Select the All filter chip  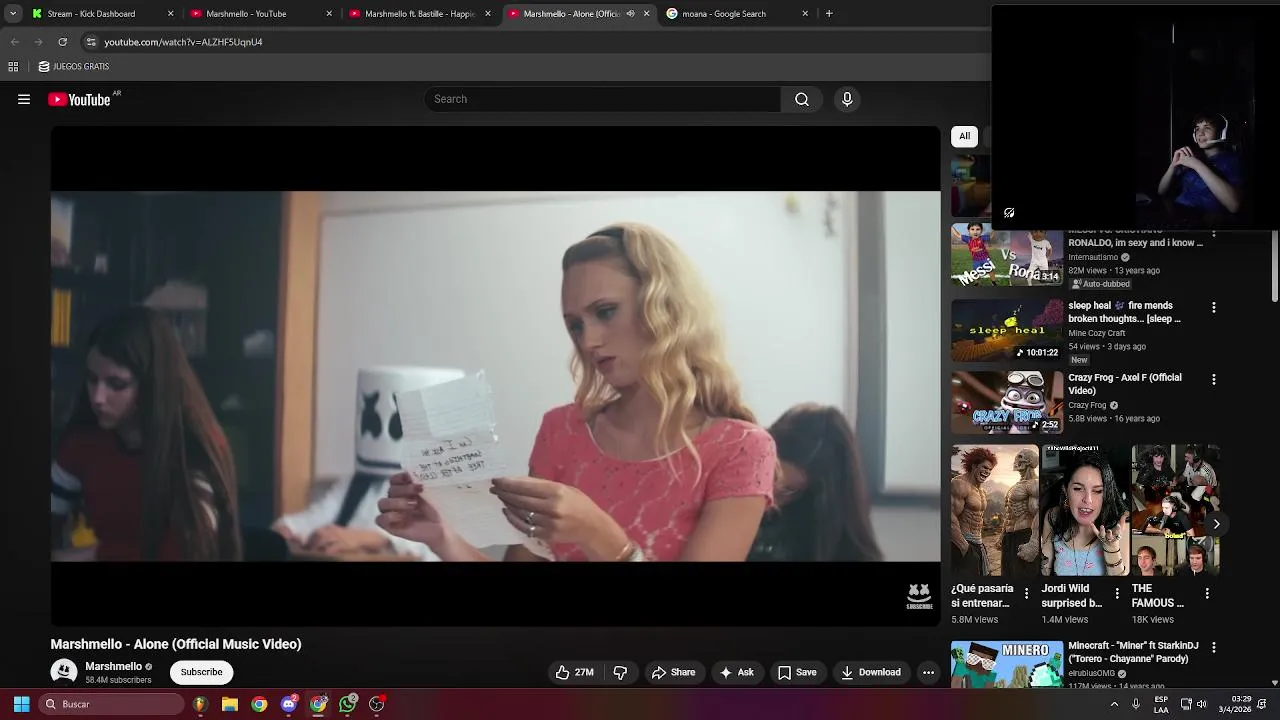964,136
